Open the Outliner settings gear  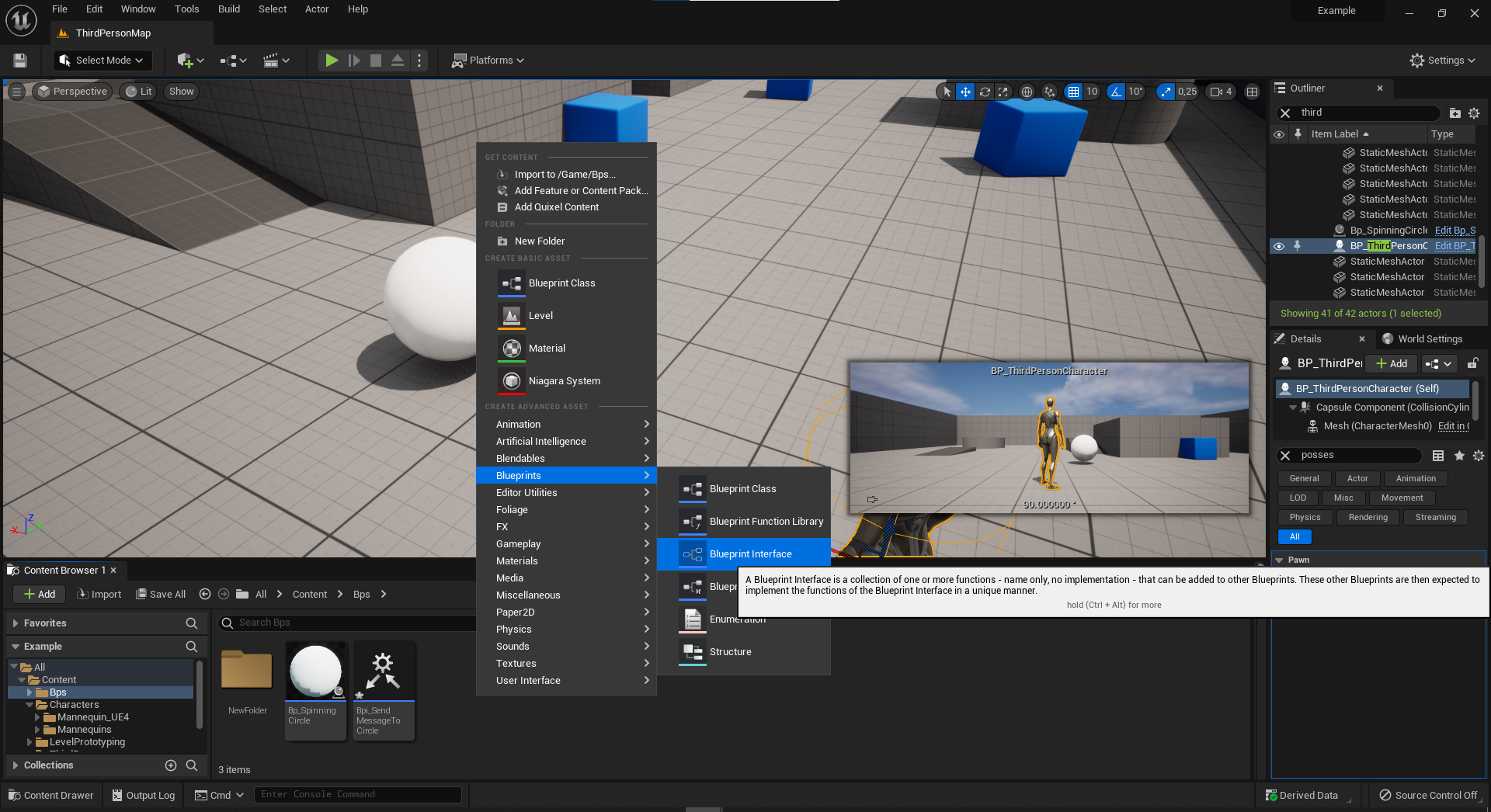1474,113
